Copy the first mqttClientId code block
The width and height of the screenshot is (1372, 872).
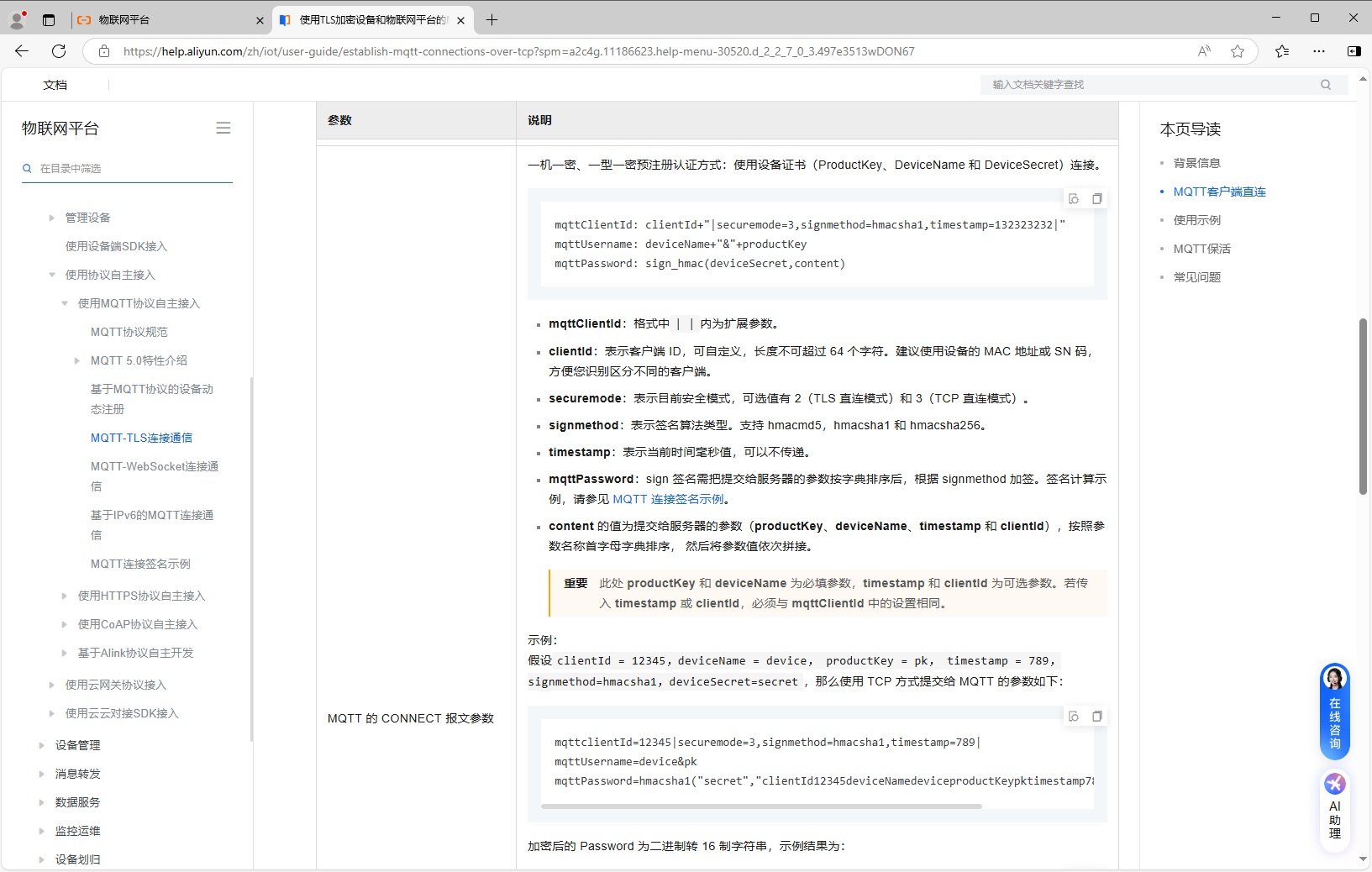click(x=1096, y=199)
